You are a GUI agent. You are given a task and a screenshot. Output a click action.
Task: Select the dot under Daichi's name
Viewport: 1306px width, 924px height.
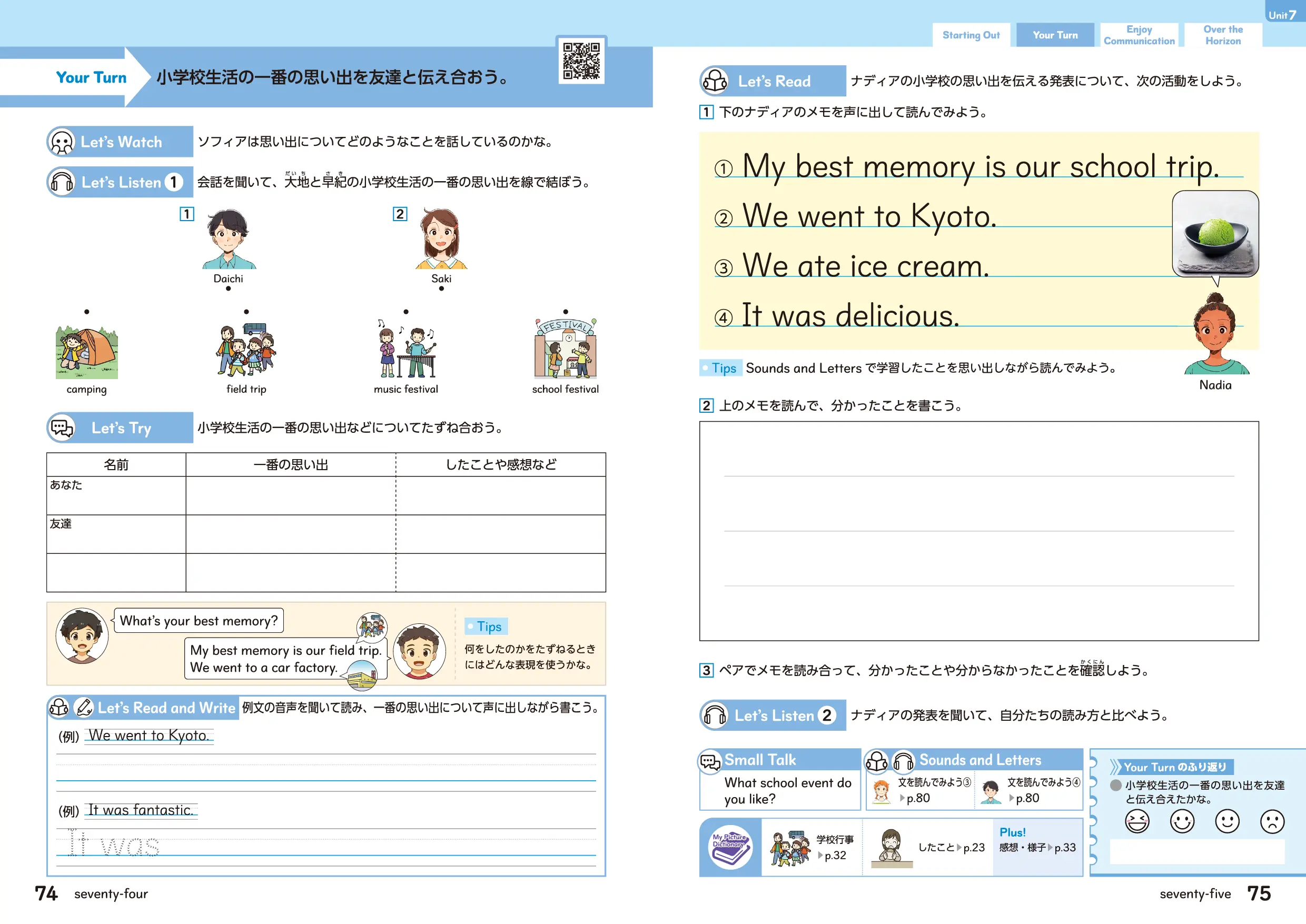228,289
